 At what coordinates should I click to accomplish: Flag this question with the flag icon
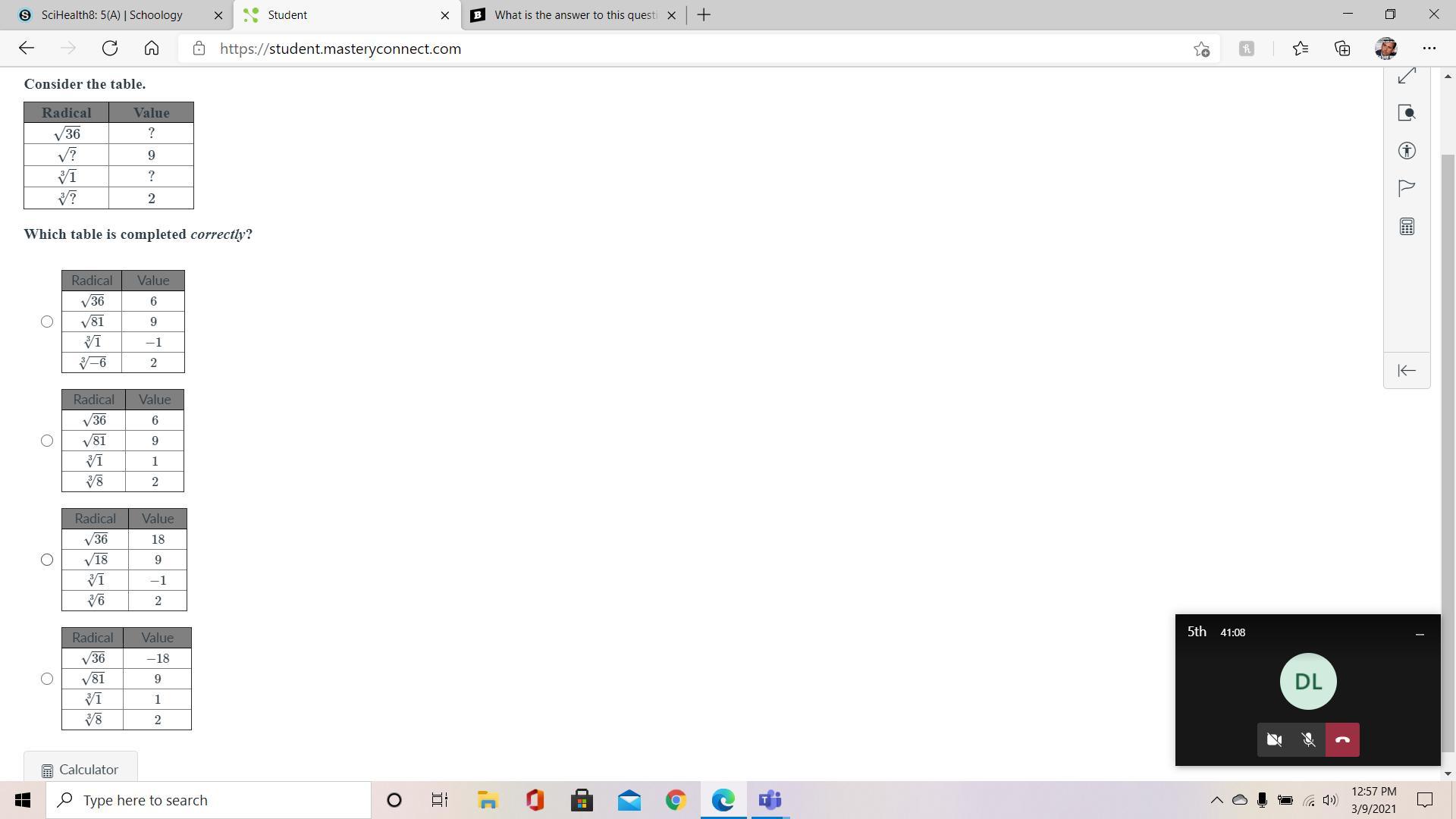click(1407, 187)
